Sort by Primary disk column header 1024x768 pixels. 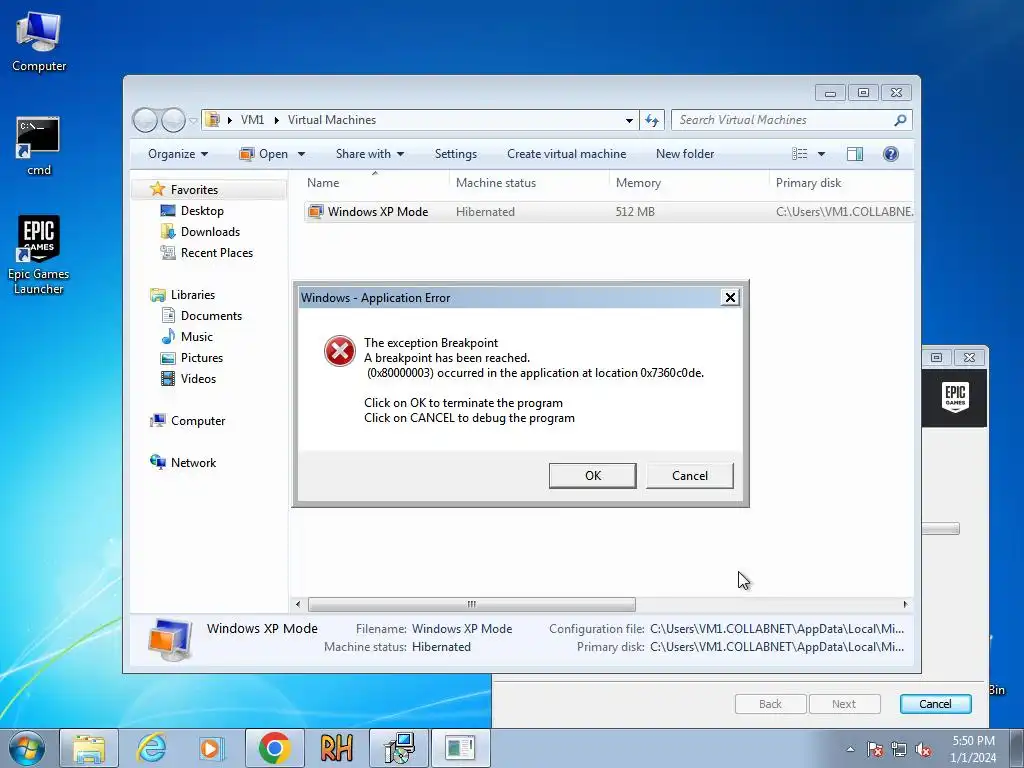(841, 183)
